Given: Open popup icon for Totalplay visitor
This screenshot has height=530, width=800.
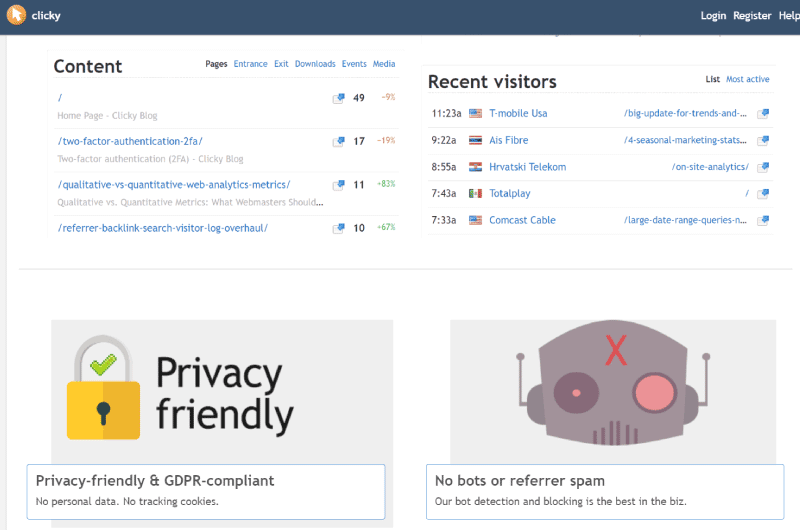Looking at the screenshot, I should point(763,193).
